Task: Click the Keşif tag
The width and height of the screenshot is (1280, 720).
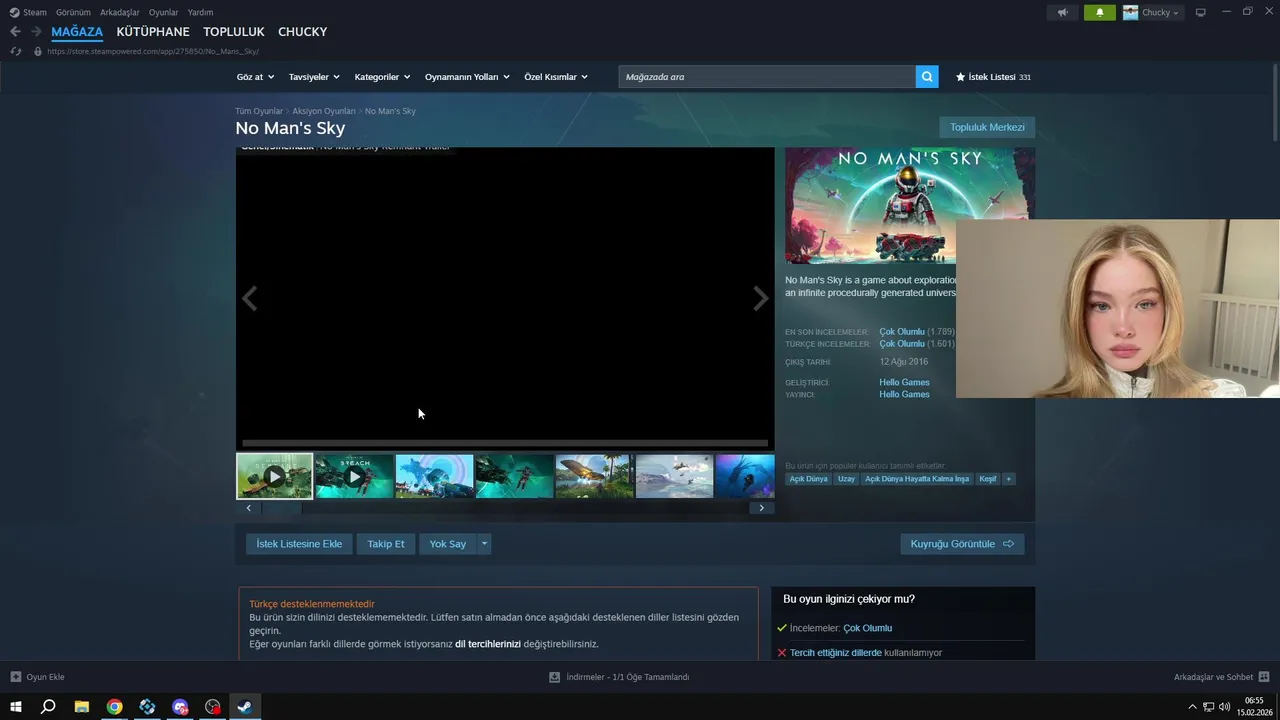Action: coord(988,479)
